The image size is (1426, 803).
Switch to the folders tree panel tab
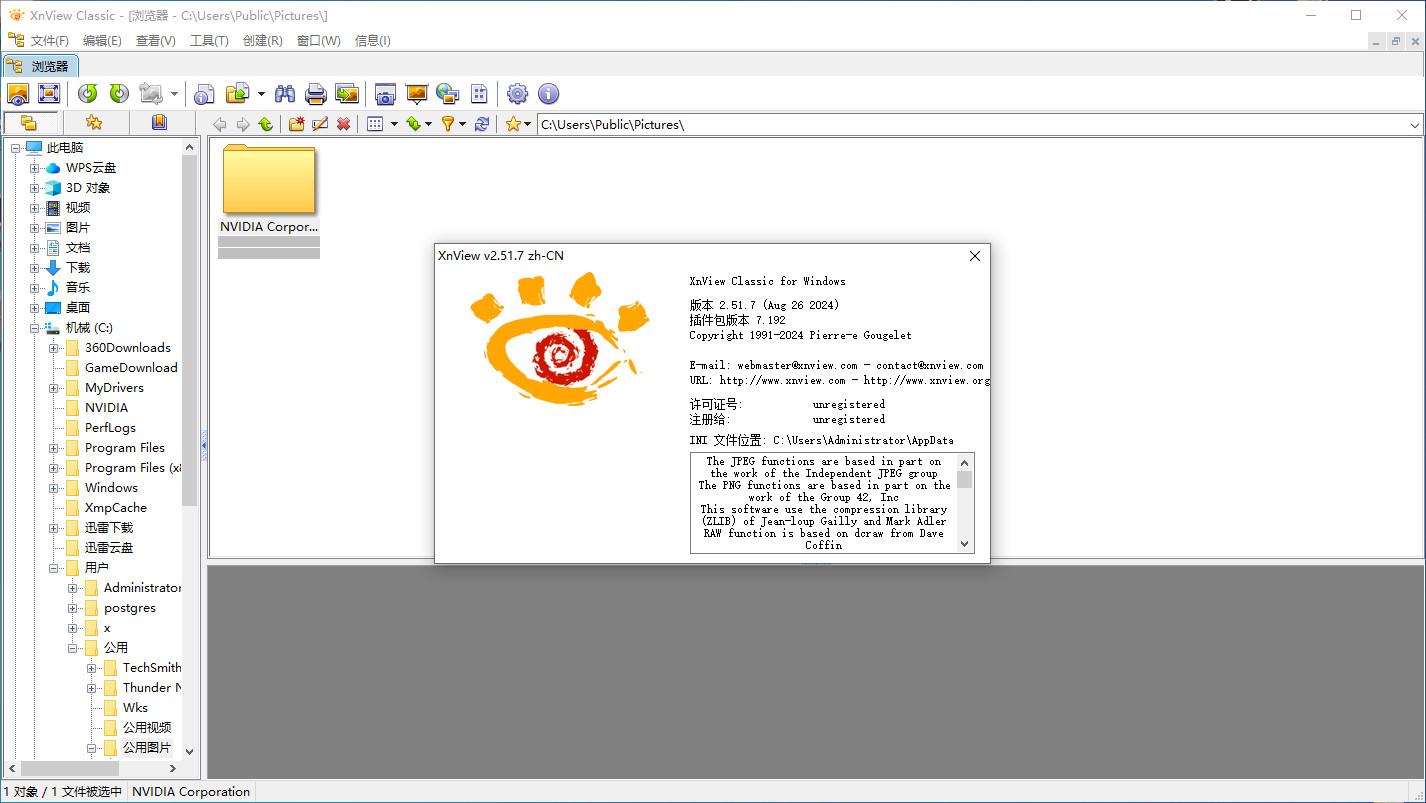[x=29, y=123]
